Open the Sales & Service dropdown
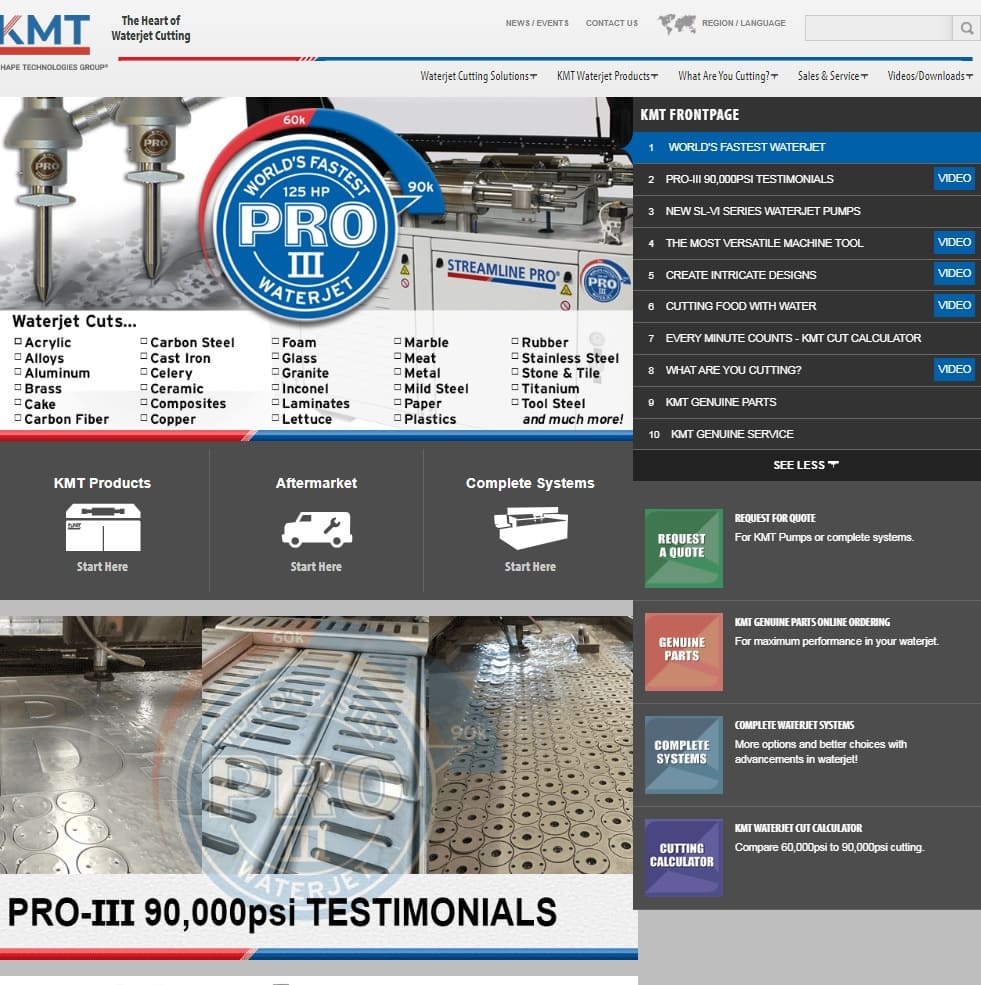Image resolution: width=981 pixels, height=985 pixels. (833, 76)
